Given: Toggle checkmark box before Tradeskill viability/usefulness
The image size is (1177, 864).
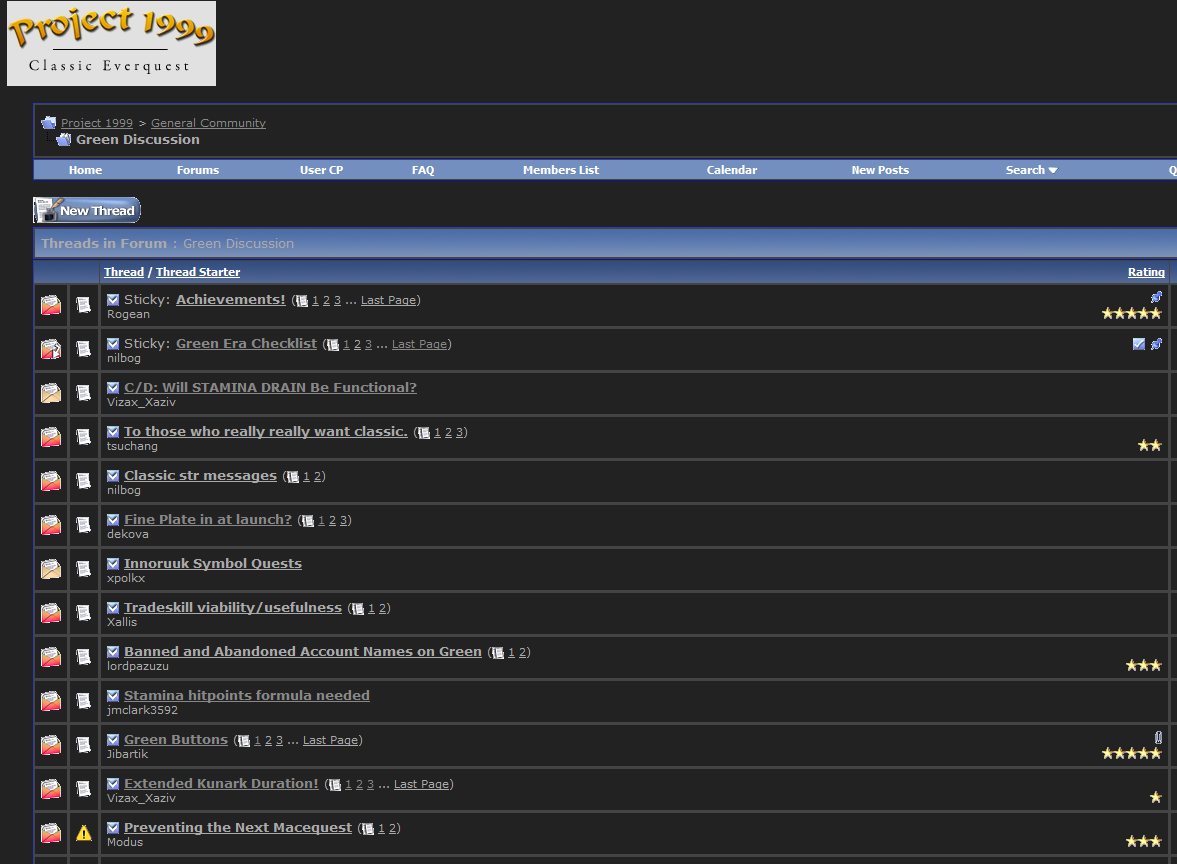Looking at the screenshot, I should (x=113, y=607).
